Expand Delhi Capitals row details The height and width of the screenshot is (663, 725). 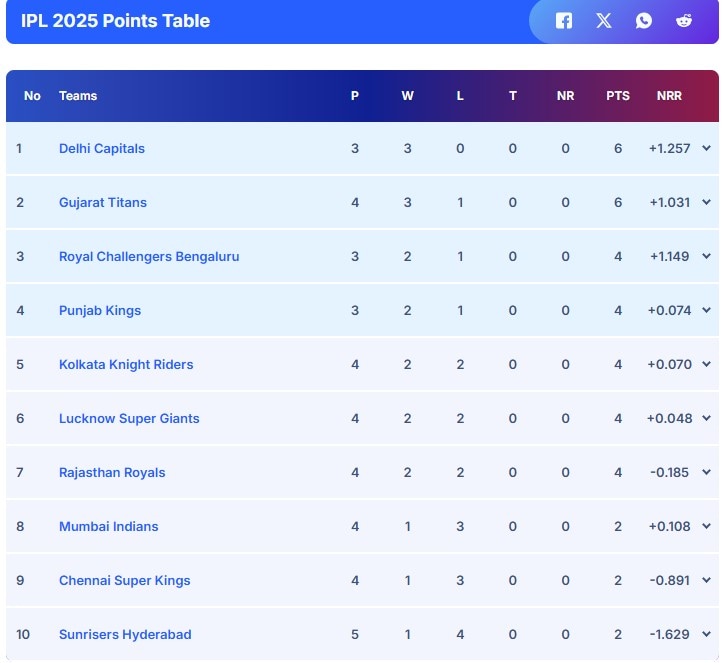pyautogui.click(x=706, y=149)
